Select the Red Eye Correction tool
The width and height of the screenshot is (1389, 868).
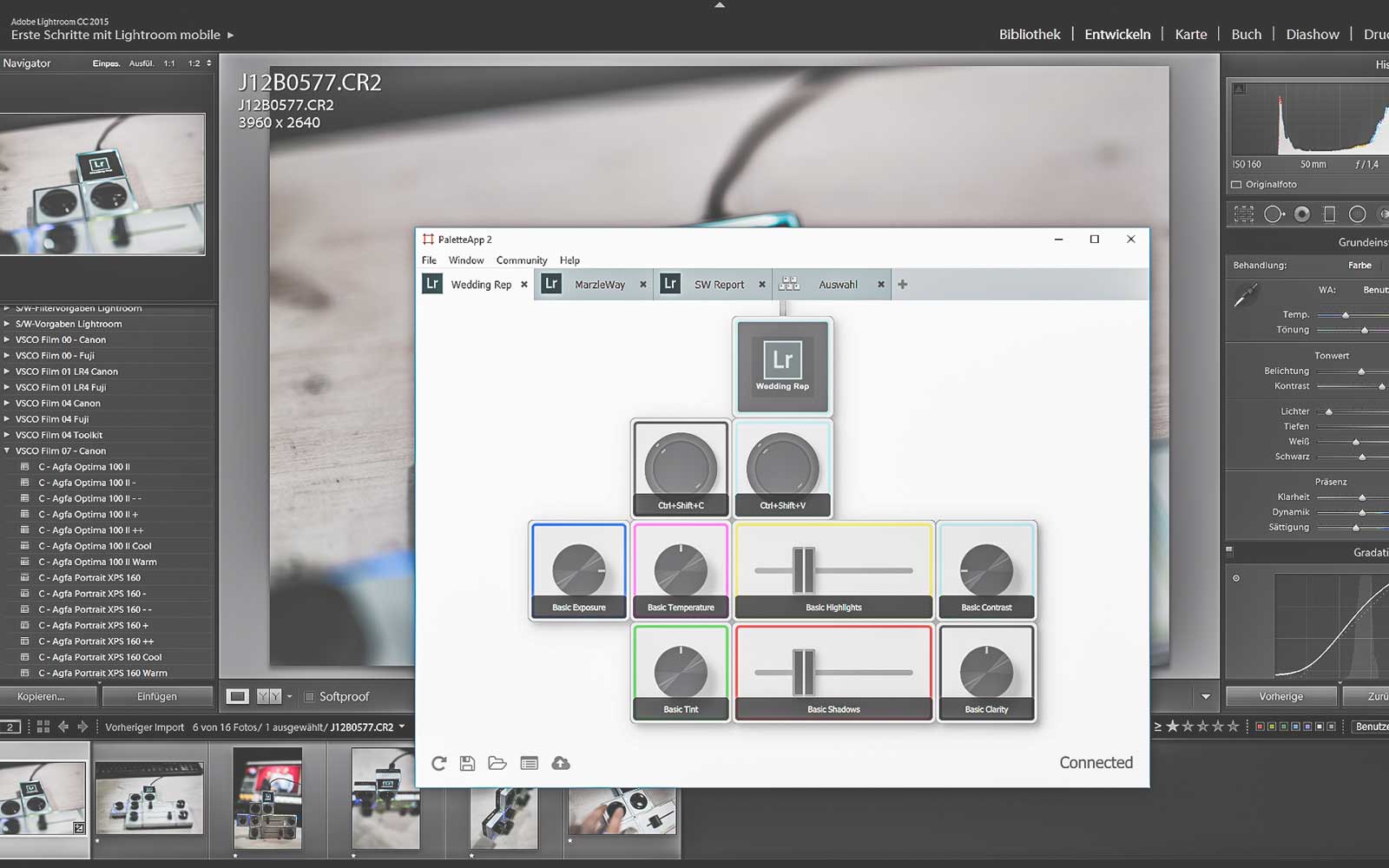click(1302, 214)
